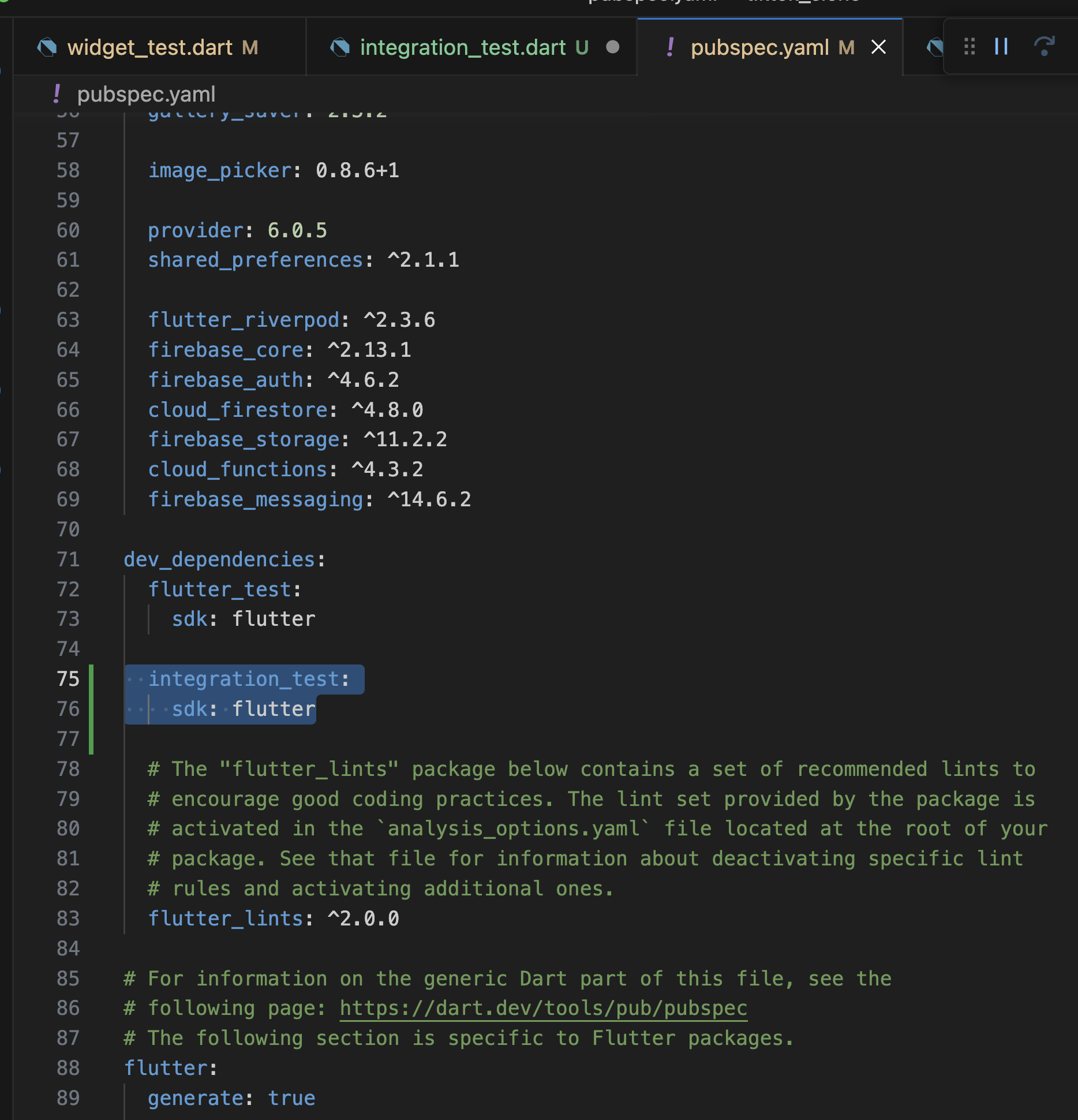Click the generate: true setting

coord(231,1098)
